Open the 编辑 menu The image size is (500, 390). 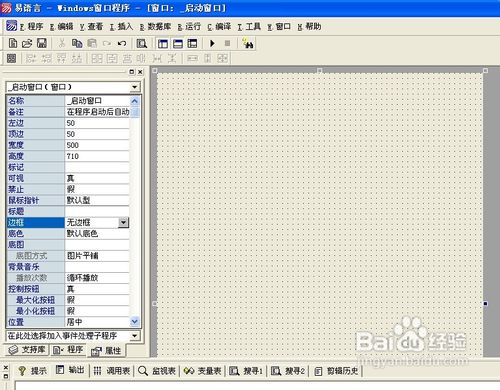(x=62, y=26)
